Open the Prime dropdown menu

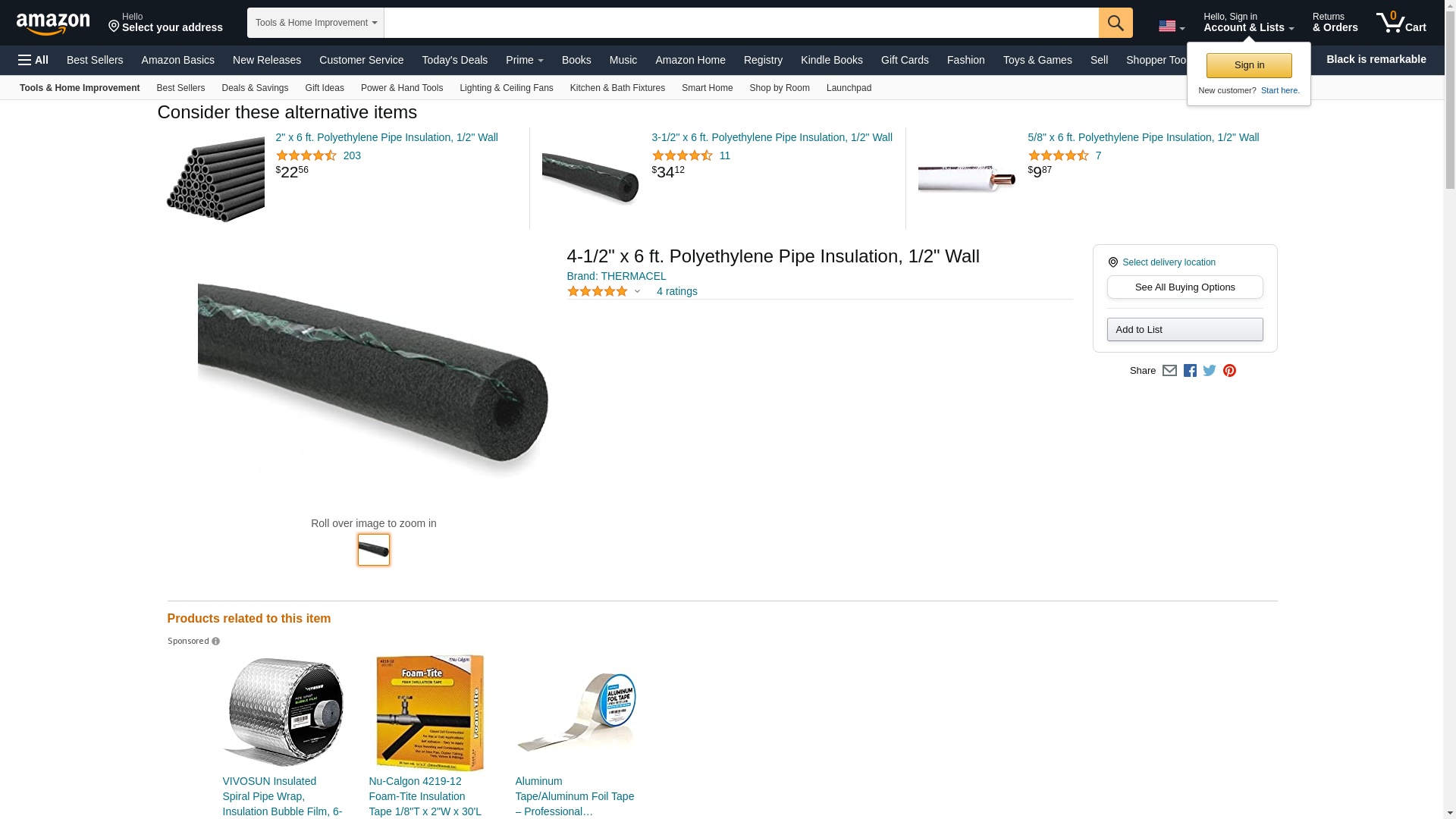point(524,60)
